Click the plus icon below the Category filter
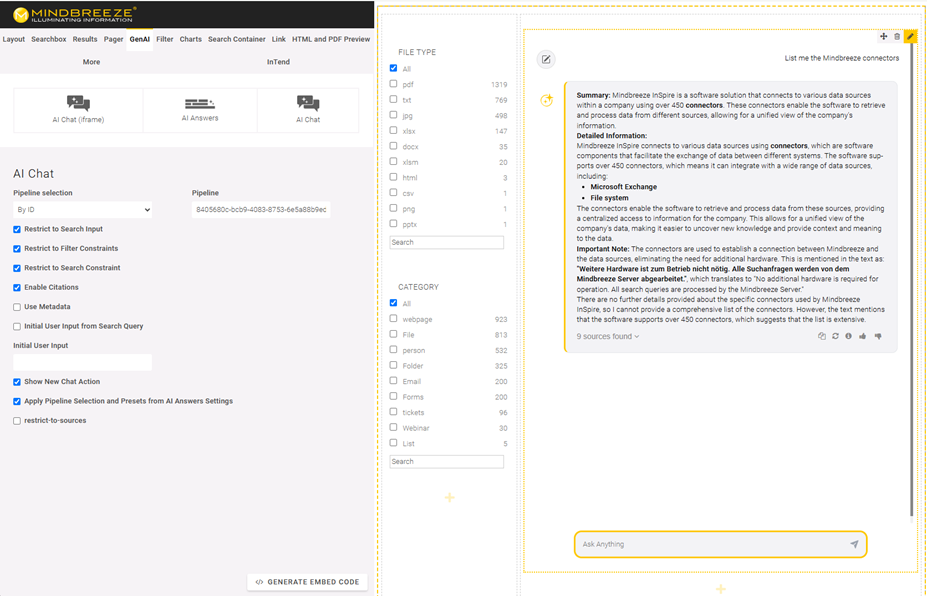The width and height of the screenshot is (927, 596). point(449,498)
